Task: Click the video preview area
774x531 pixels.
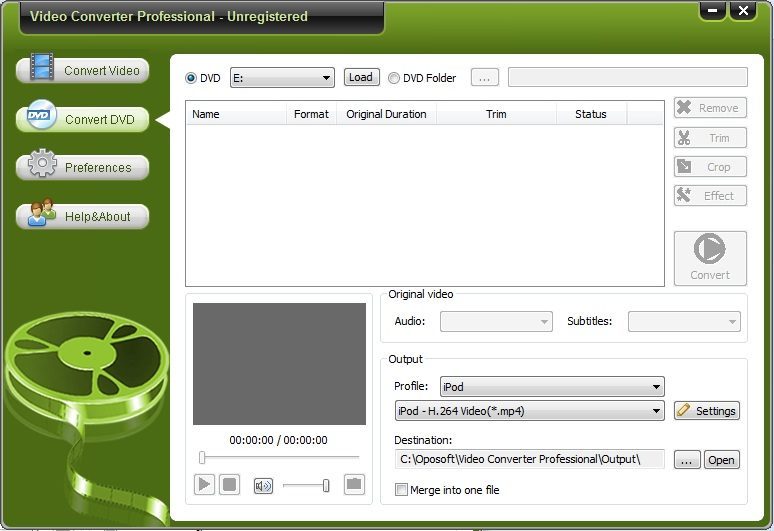Action: 279,364
